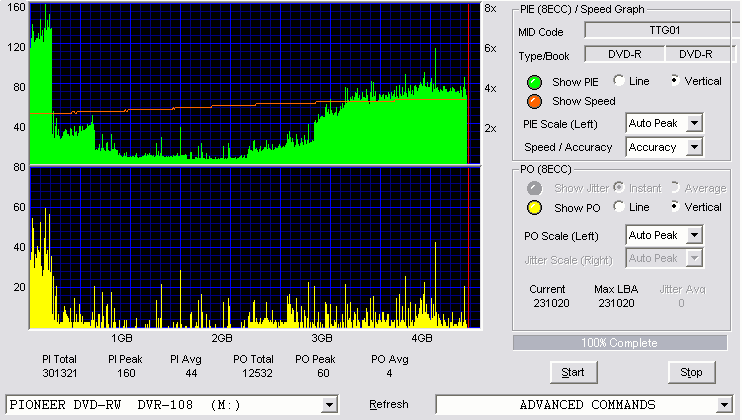Toggle the yellow Show PO indicator
This screenshot has width=742, height=420.
point(534,208)
